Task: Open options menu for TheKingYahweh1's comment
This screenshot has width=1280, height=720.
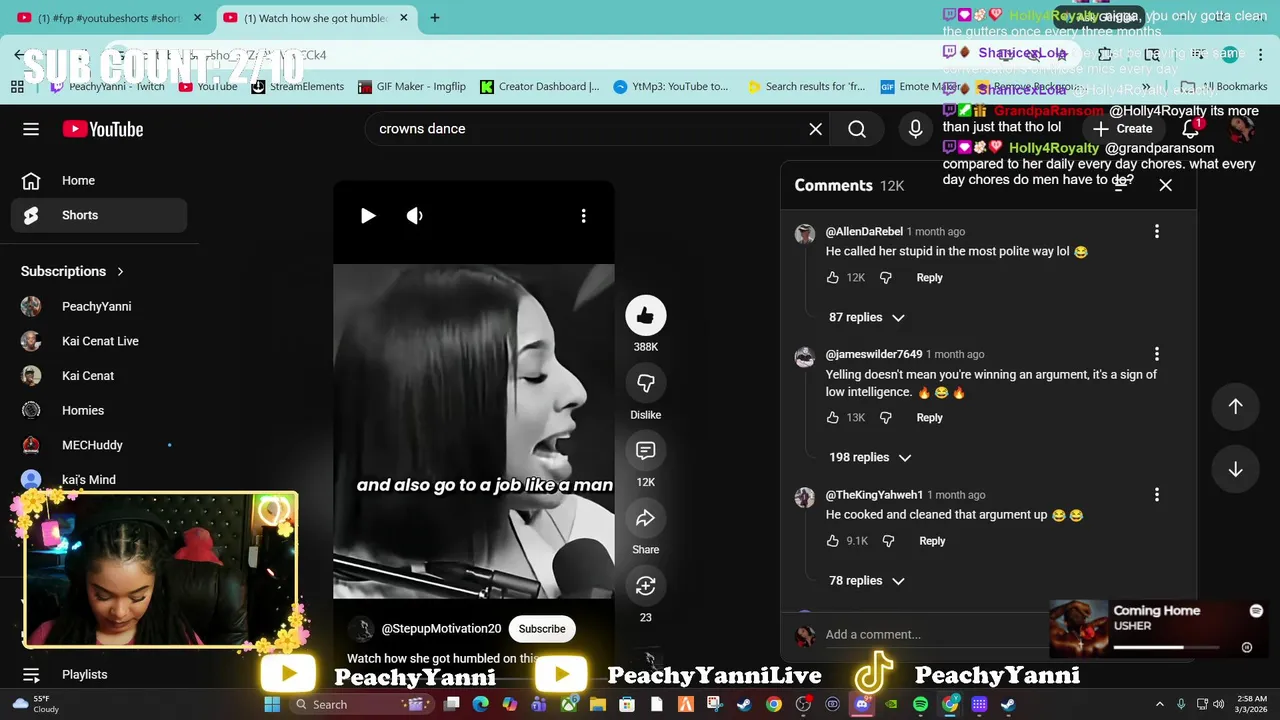Action: [x=1157, y=495]
